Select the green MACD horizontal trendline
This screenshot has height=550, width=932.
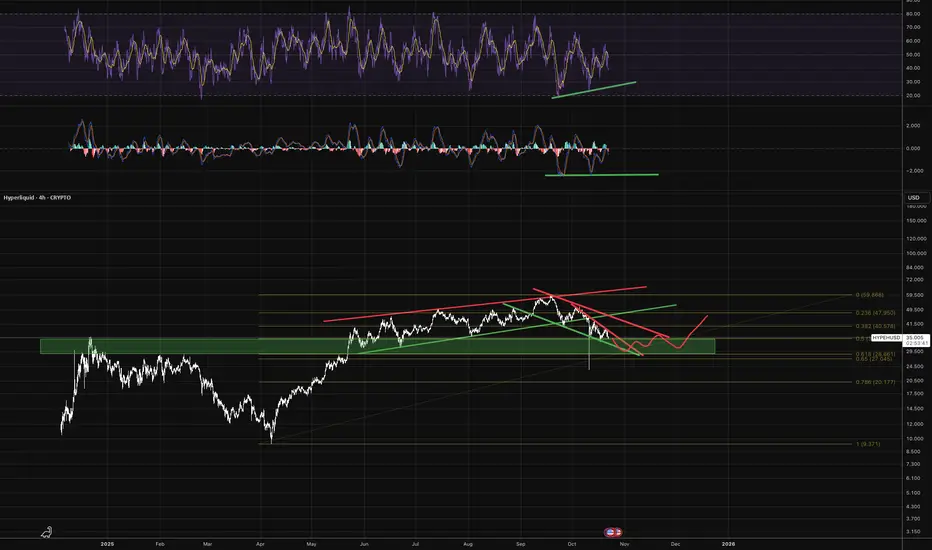pos(602,175)
